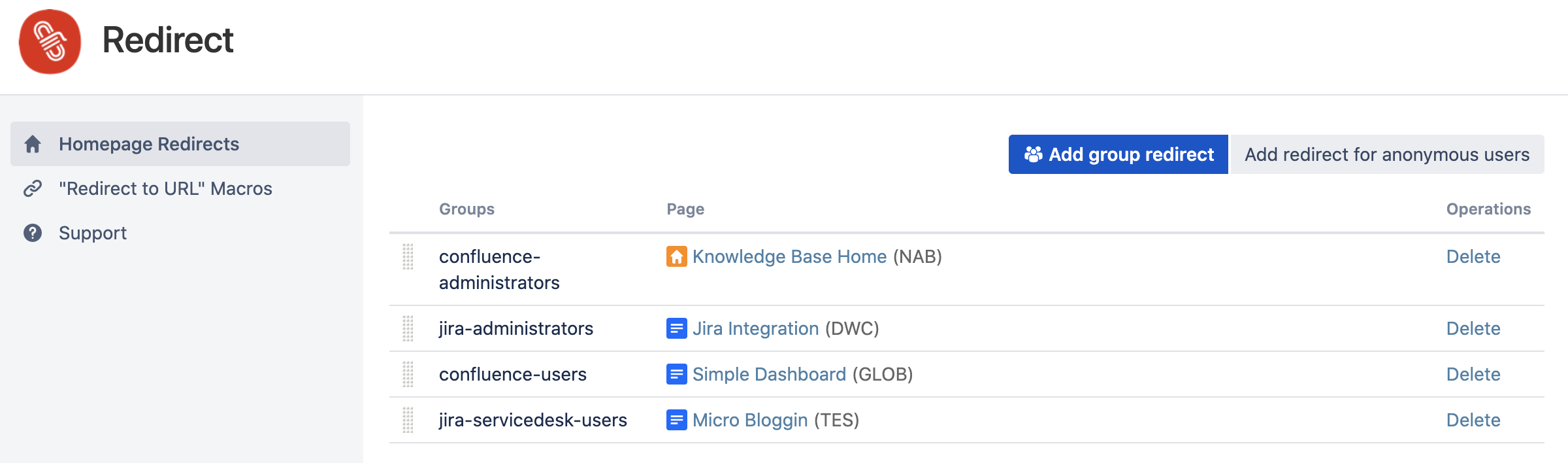Click the Support question mark icon

33,233
